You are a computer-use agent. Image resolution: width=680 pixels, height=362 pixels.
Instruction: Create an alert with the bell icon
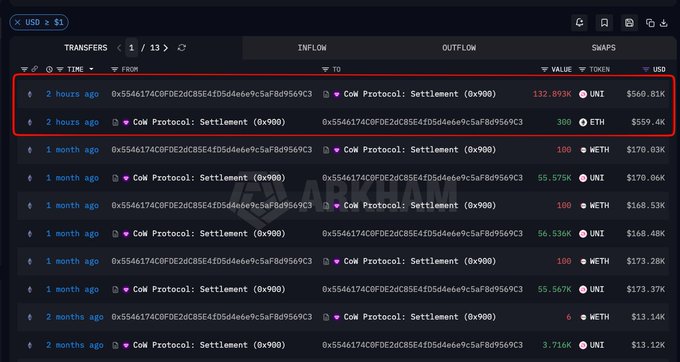[579, 23]
